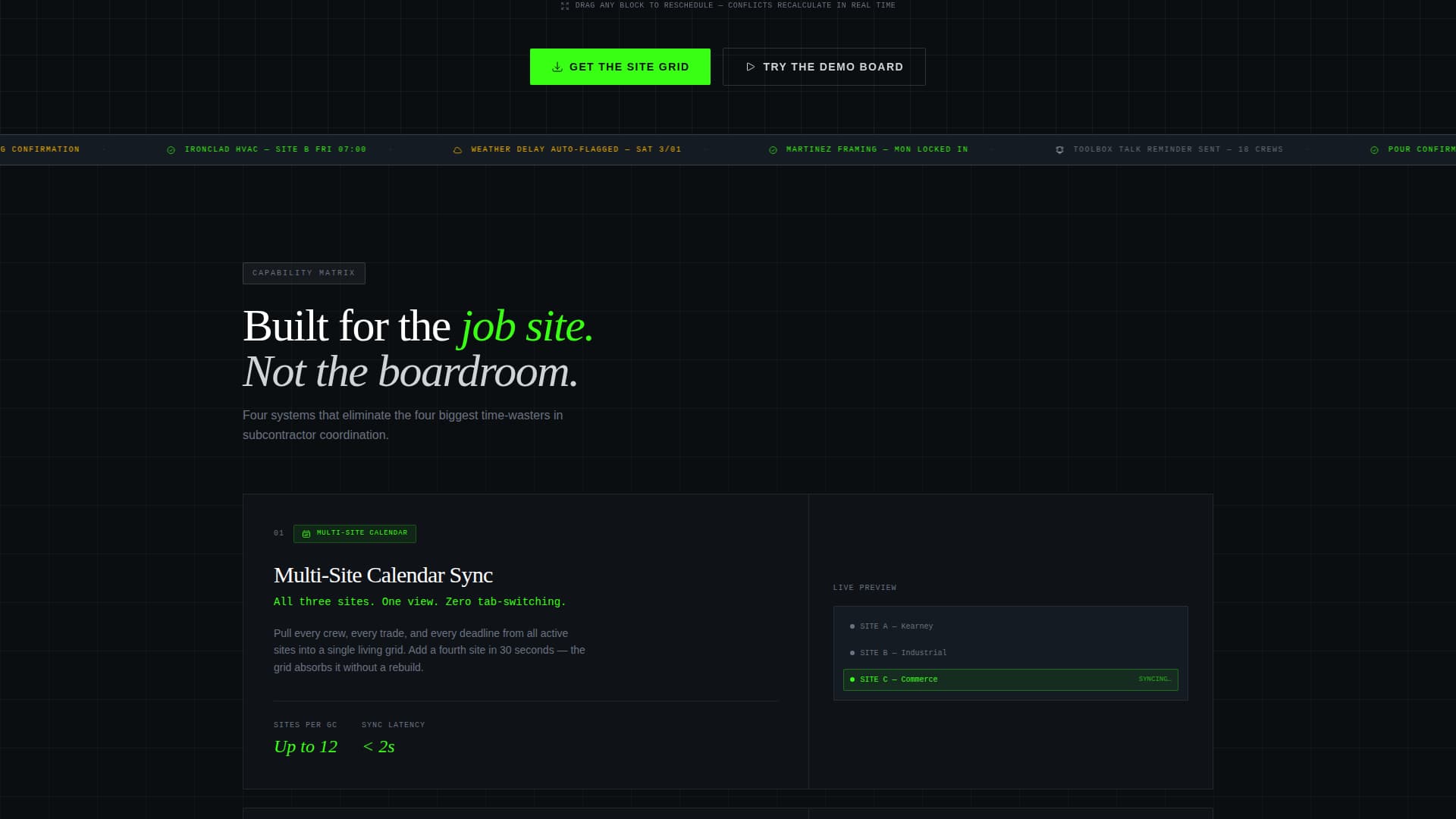Select SITE A — Kearney row
The height and width of the screenshot is (819, 1456).
pos(1010,626)
